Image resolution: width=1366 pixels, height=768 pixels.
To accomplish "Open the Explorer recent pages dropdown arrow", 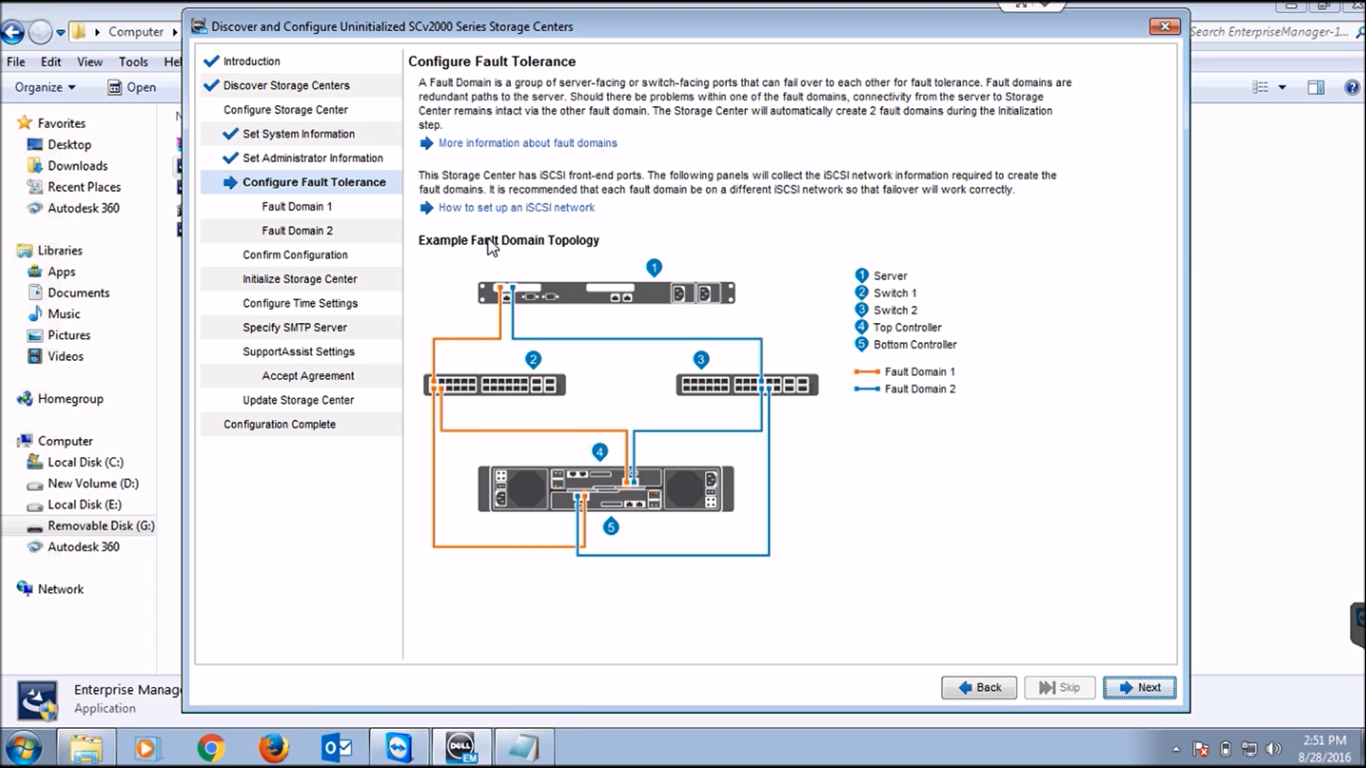I will point(60,32).
